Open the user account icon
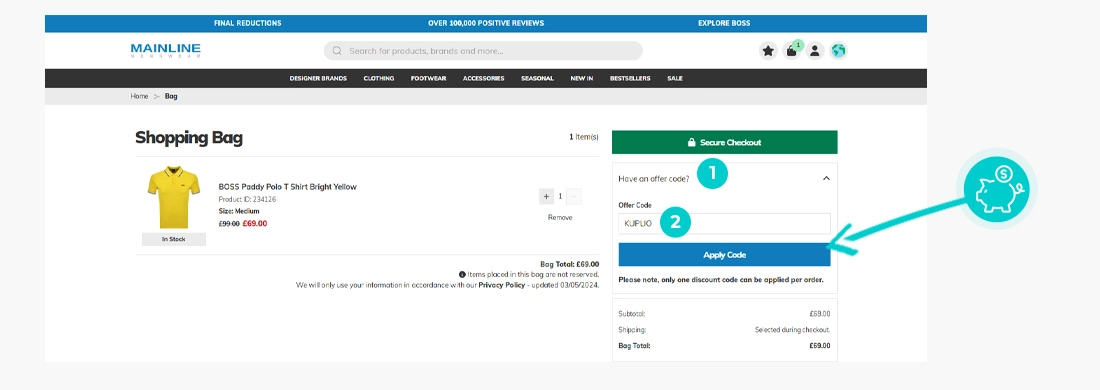 (x=814, y=51)
